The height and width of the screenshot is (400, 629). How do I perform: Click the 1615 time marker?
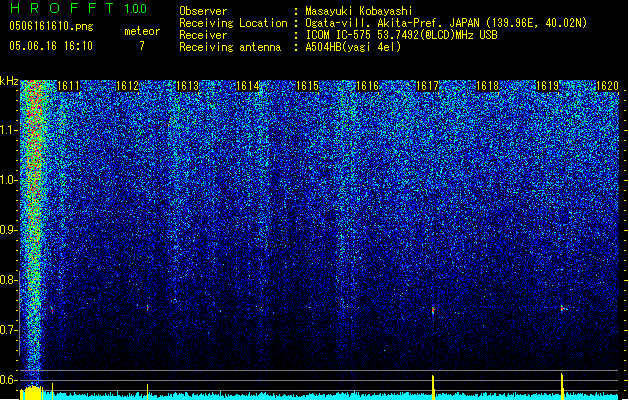[307, 86]
